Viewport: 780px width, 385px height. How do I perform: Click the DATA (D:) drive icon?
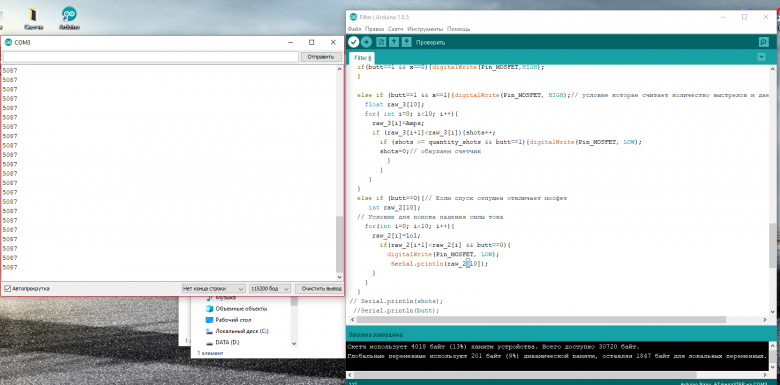(x=209, y=343)
